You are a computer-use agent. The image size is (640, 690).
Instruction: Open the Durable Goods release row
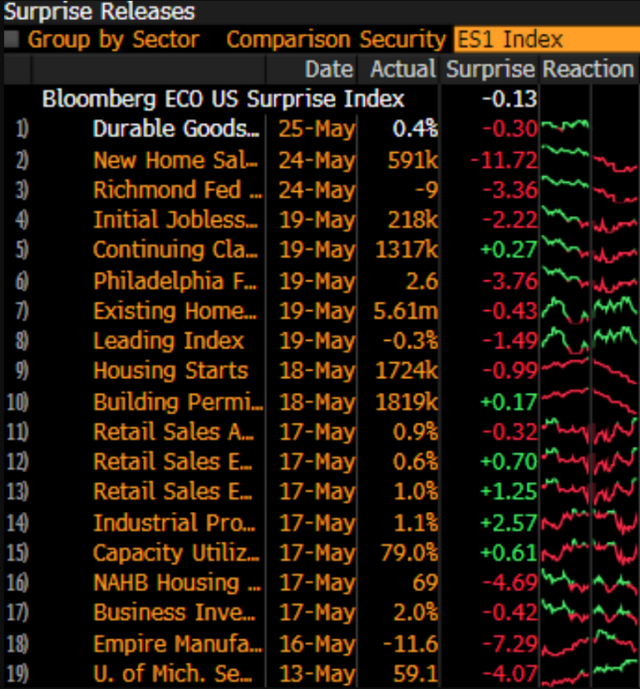176,129
